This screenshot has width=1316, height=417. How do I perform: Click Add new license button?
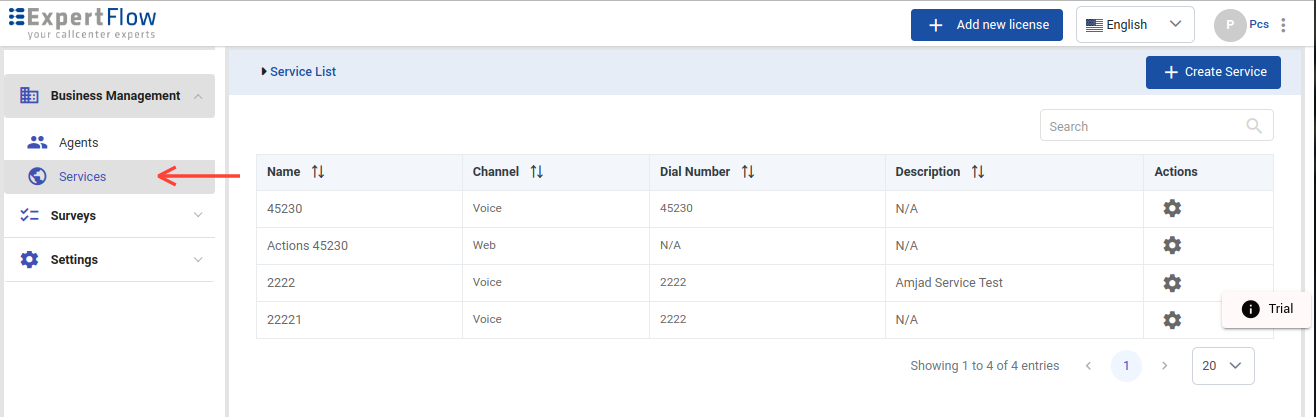pyautogui.click(x=985, y=25)
